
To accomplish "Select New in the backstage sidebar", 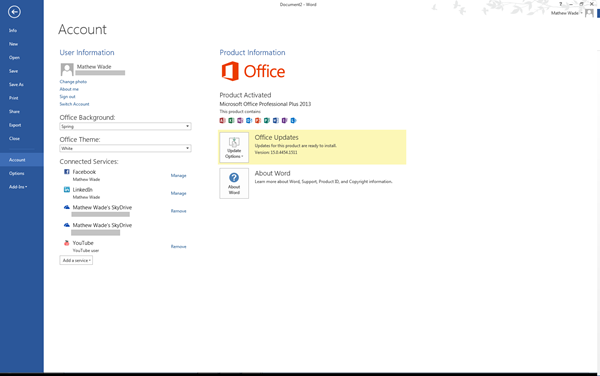I will tap(13, 44).
